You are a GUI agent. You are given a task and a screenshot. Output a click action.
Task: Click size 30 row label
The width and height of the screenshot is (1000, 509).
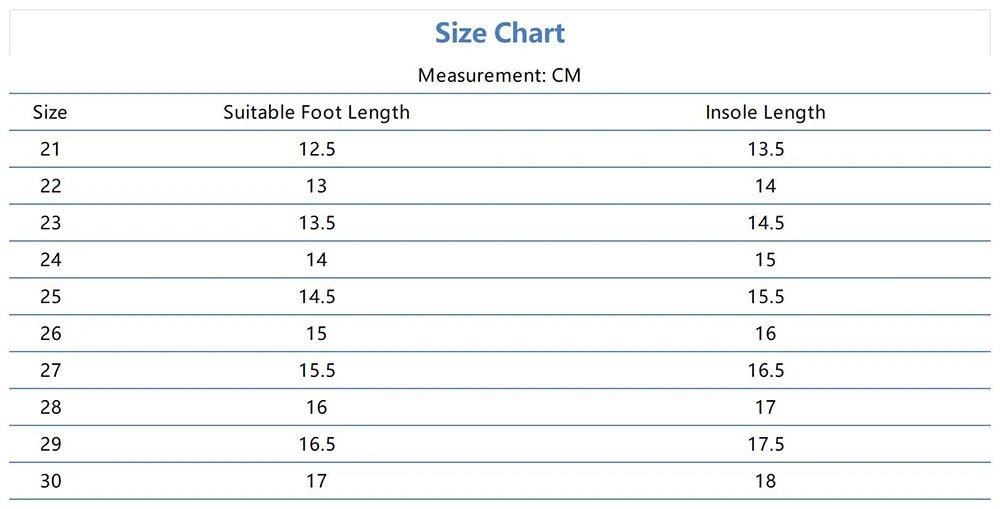[50, 481]
